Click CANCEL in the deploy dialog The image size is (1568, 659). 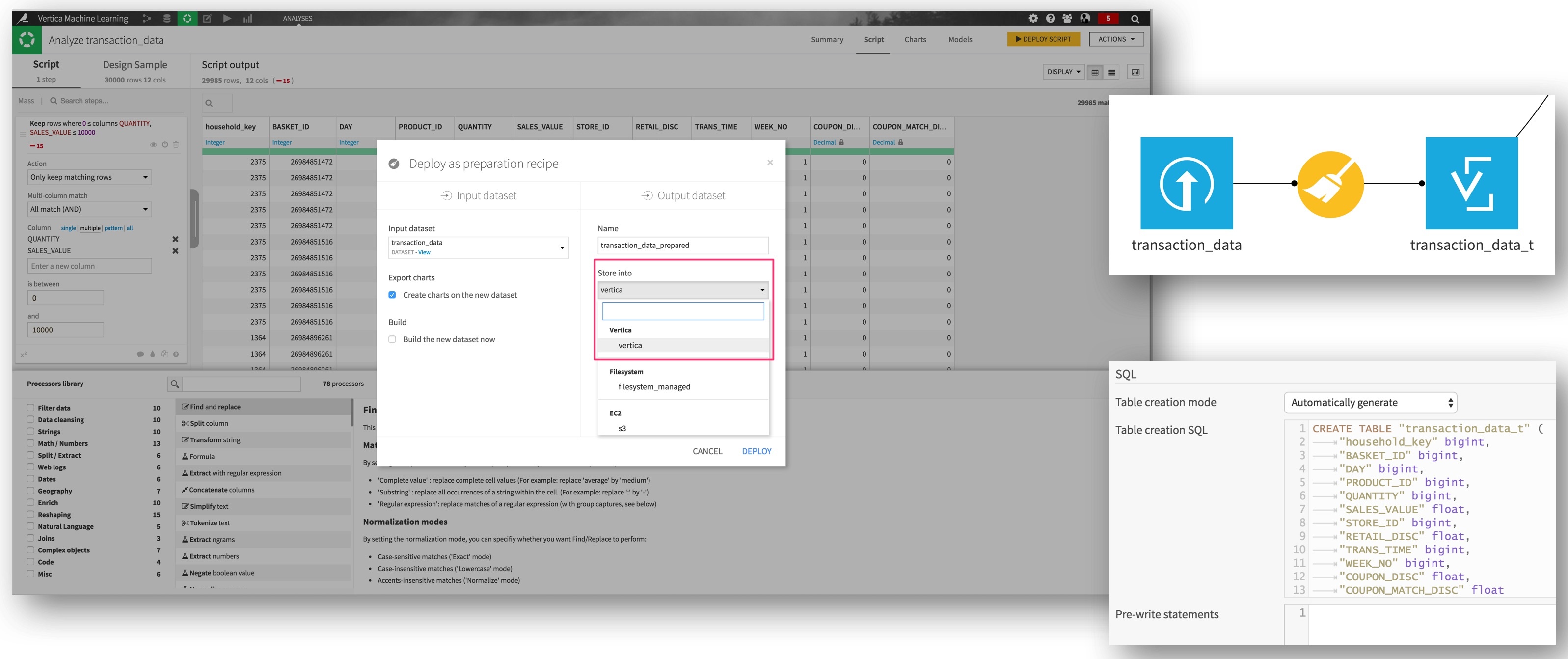pyautogui.click(x=707, y=451)
